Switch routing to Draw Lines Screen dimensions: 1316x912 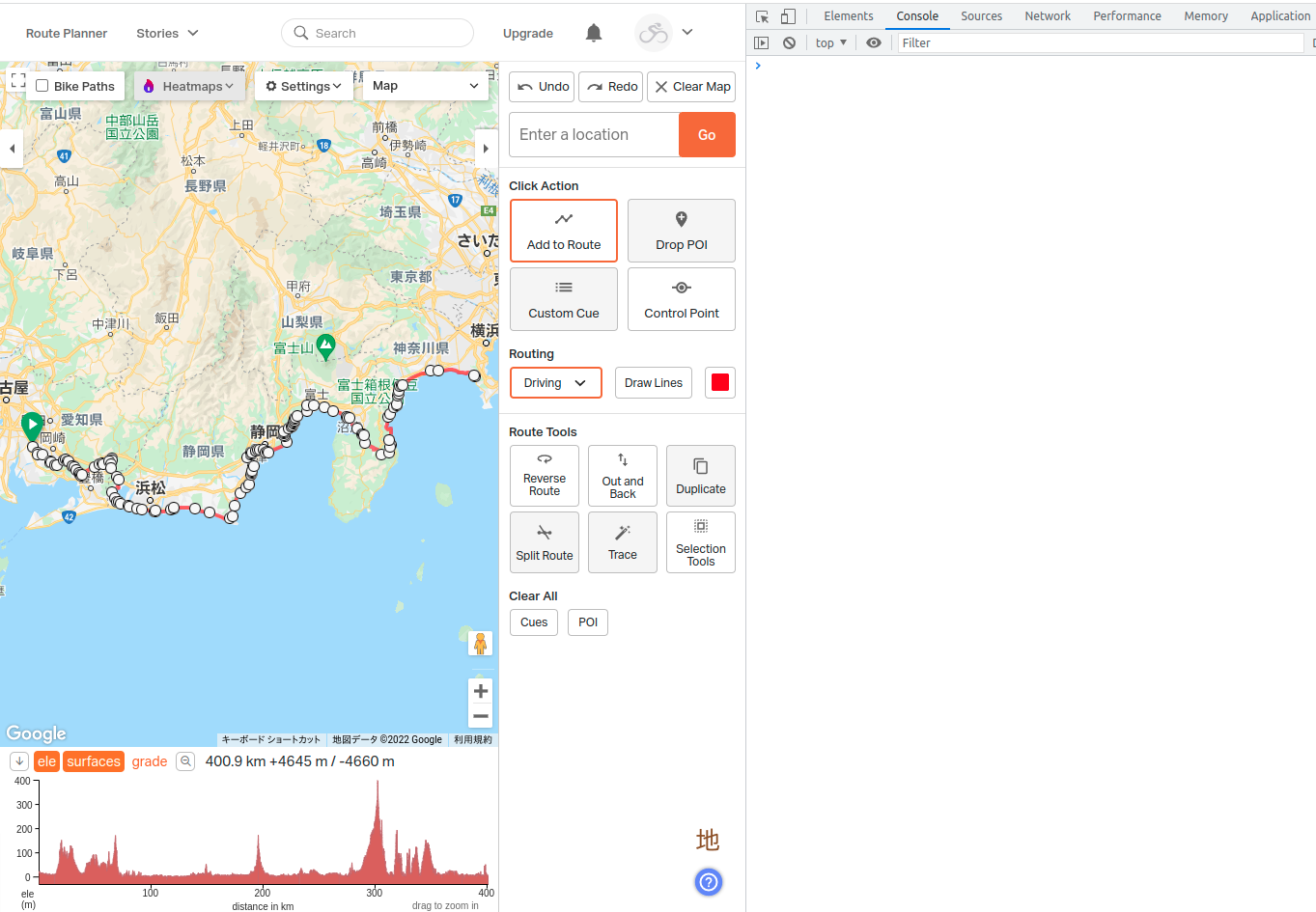click(654, 383)
